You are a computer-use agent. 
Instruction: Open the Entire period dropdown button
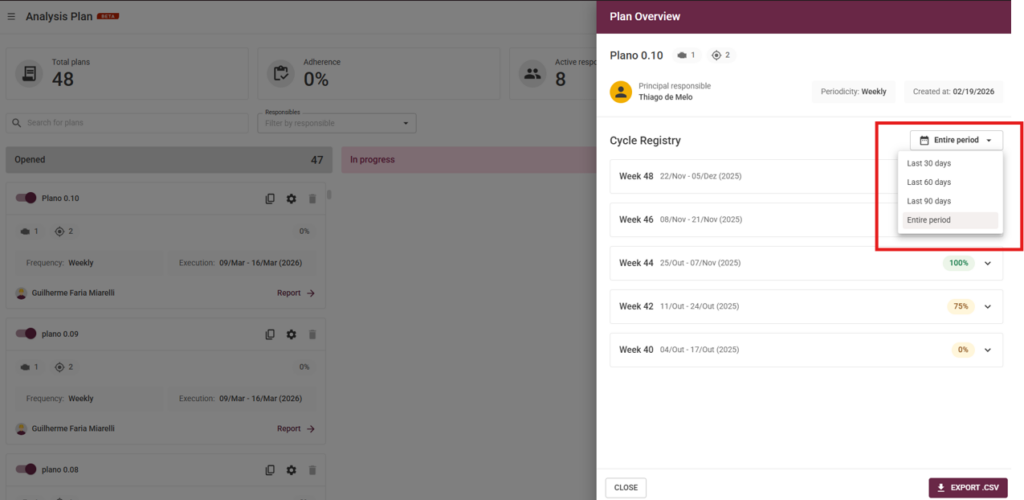coord(955,141)
